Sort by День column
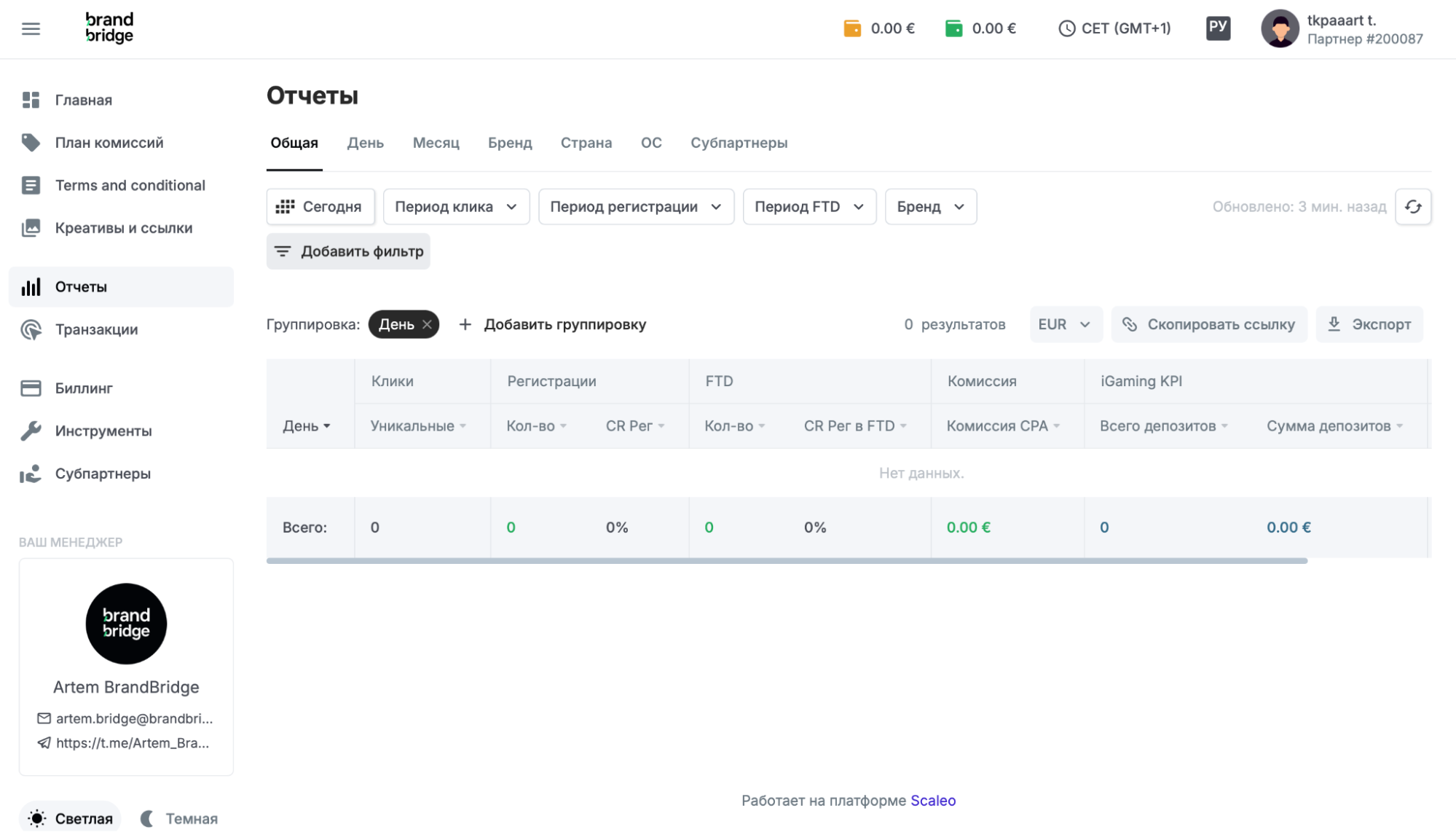The image size is (1456, 832). [307, 426]
